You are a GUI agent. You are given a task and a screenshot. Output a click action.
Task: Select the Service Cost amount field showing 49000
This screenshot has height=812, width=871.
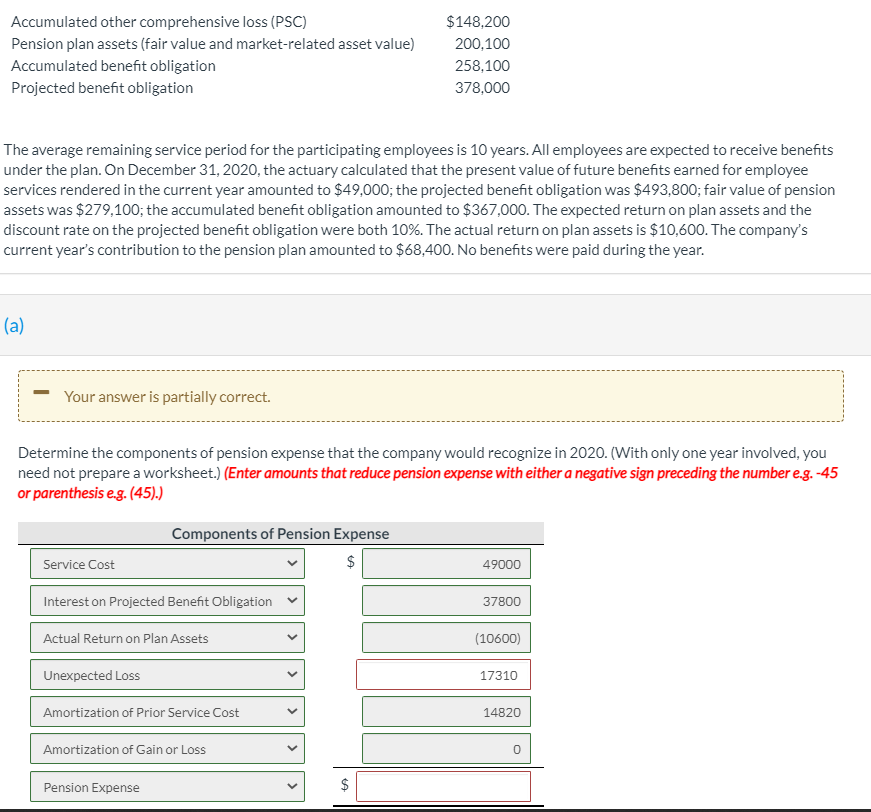(446, 563)
